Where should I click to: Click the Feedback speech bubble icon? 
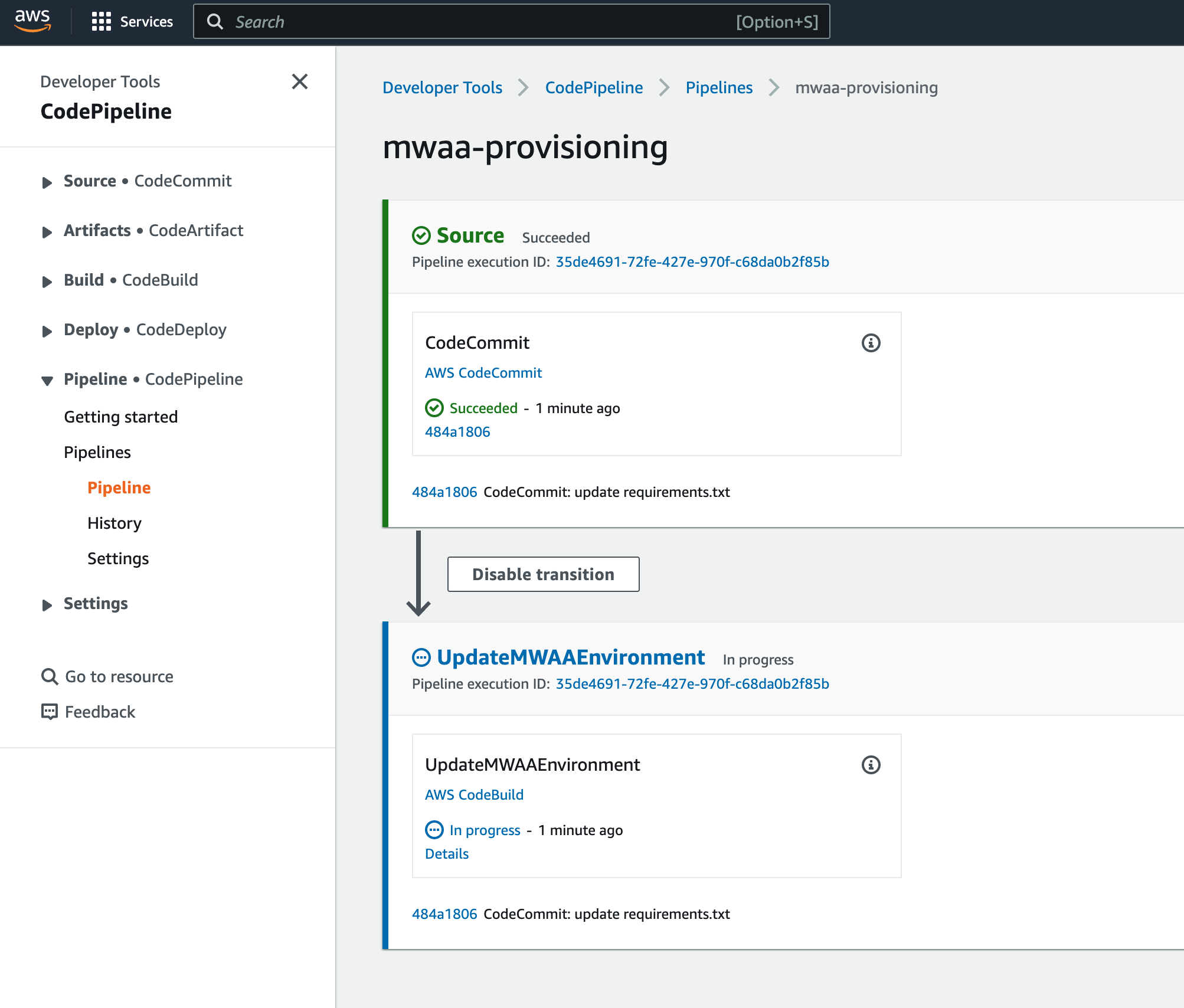tap(50, 712)
